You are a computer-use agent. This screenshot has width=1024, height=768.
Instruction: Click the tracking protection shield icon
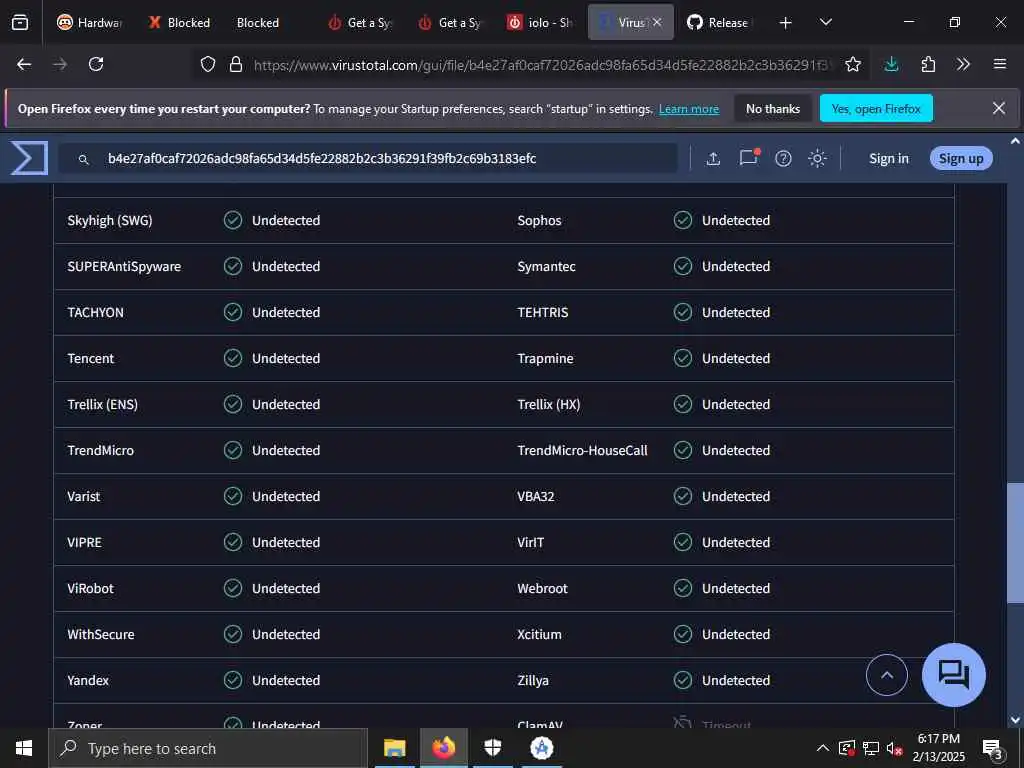click(x=208, y=64)
